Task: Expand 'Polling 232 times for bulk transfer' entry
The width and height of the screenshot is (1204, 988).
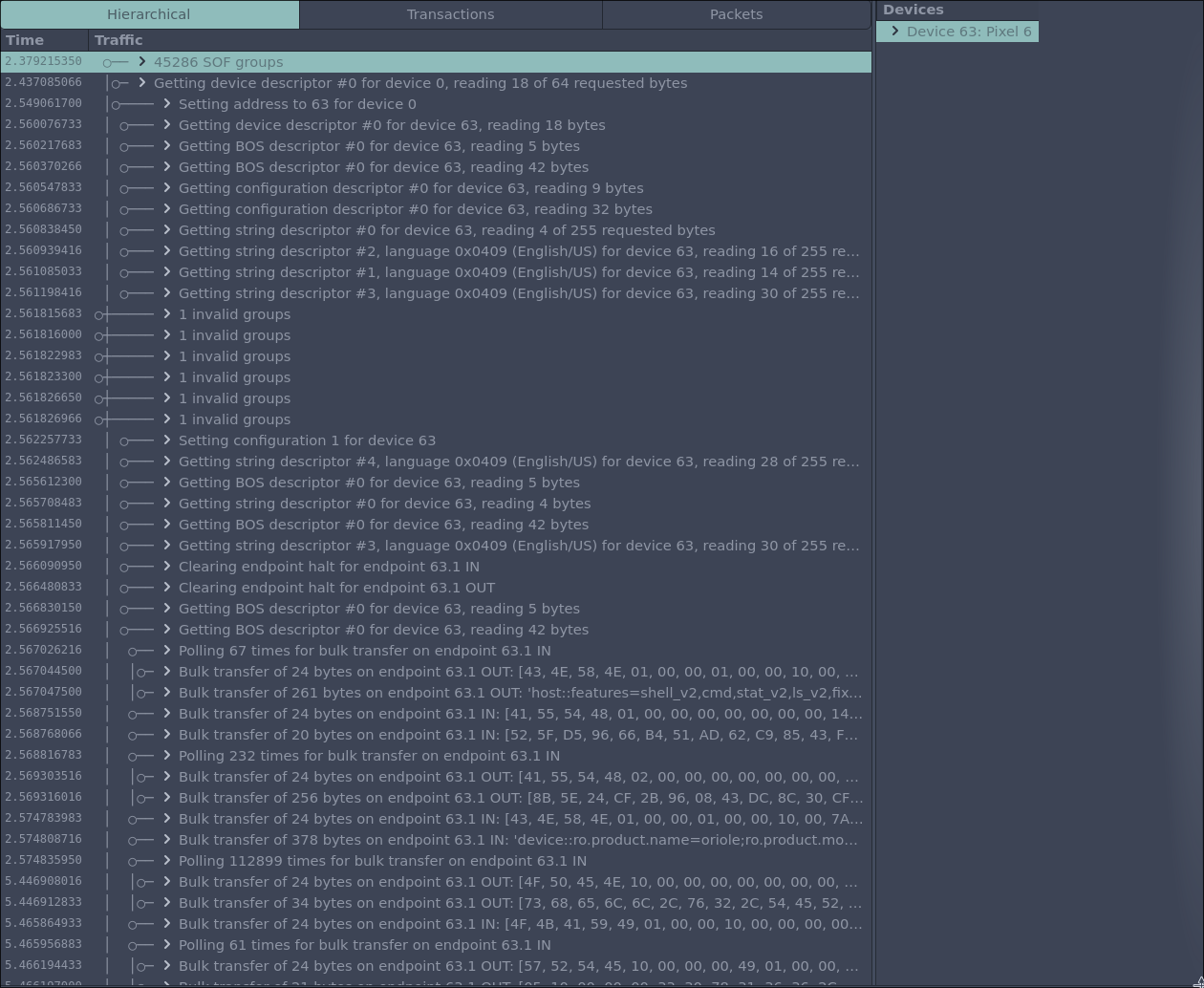Action: [x=166, y=755]
